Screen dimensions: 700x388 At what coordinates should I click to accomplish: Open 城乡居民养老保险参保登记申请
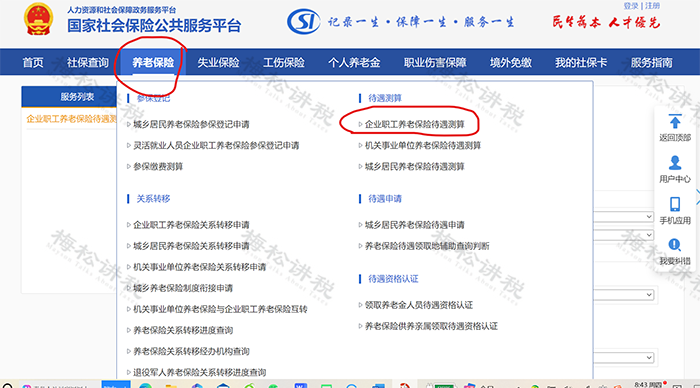191,124
